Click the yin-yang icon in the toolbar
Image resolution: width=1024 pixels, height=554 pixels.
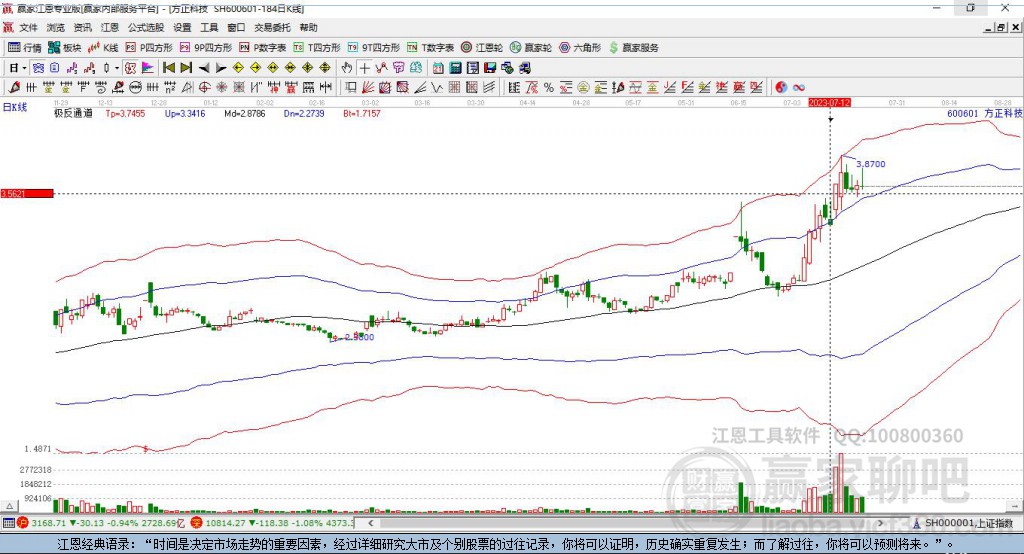point(781,87)
